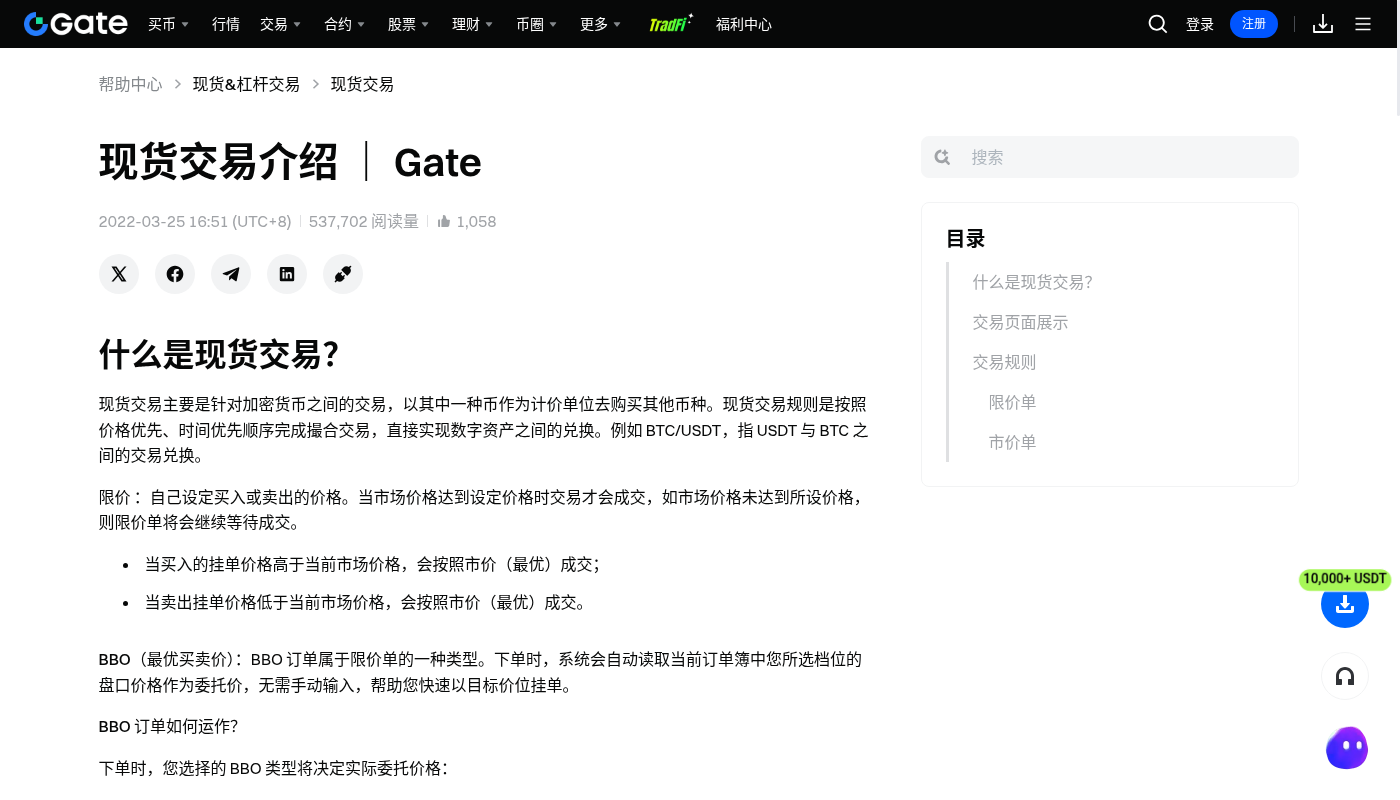Expand the 币圈 dropdown menu
The height and width of the screenshot is (800, 1400).
(x=537, y=24)
